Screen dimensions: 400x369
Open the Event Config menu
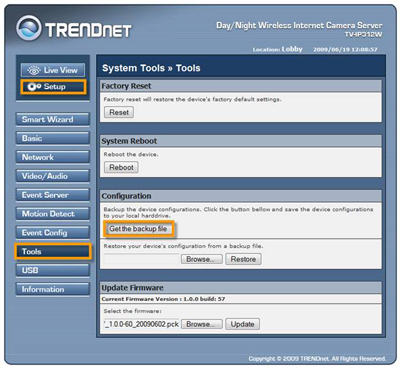click(53, 233)
